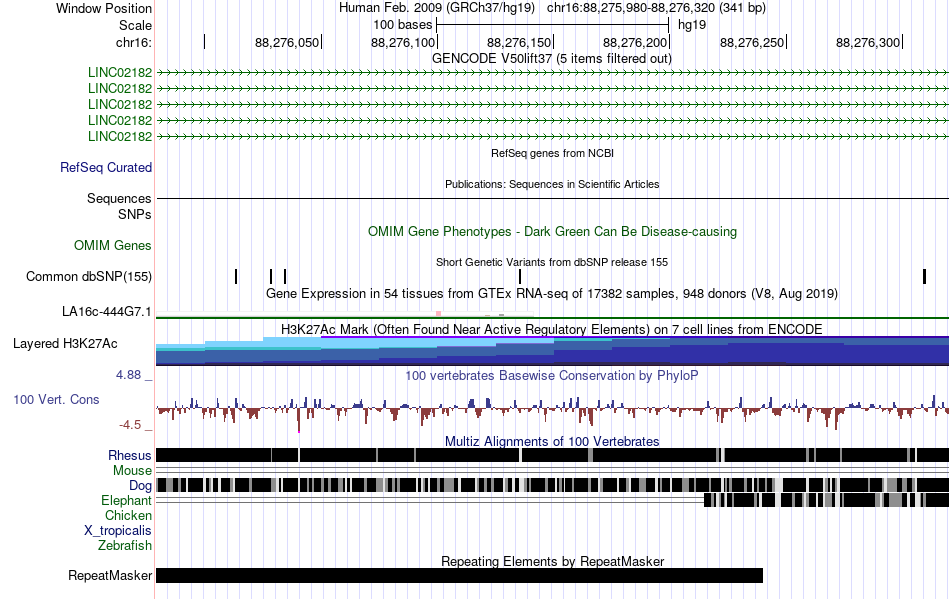Click the H3K27Ac layered blue signal
950x599 pixels.
pyautogui.click(x=553, y=351)
